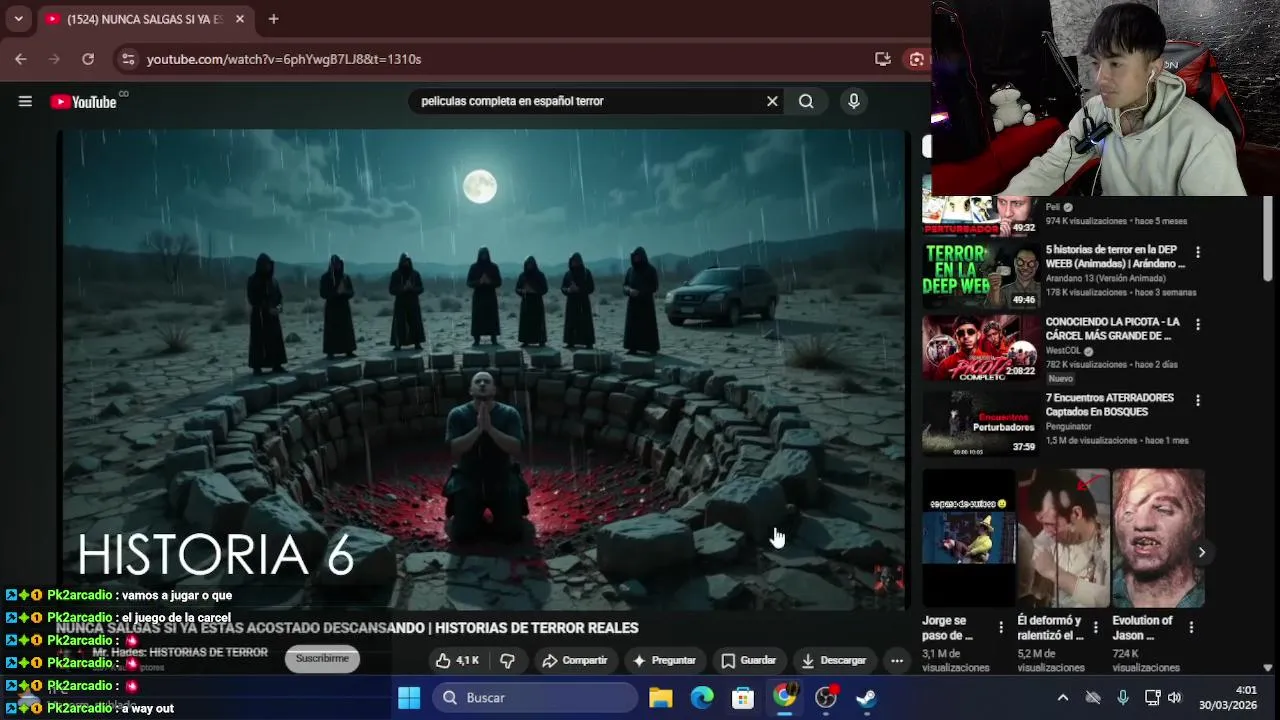Viewport: 1280px width, 720px height.
Task: Expand Chrome tab search dropdown
Action: [18, 19]
